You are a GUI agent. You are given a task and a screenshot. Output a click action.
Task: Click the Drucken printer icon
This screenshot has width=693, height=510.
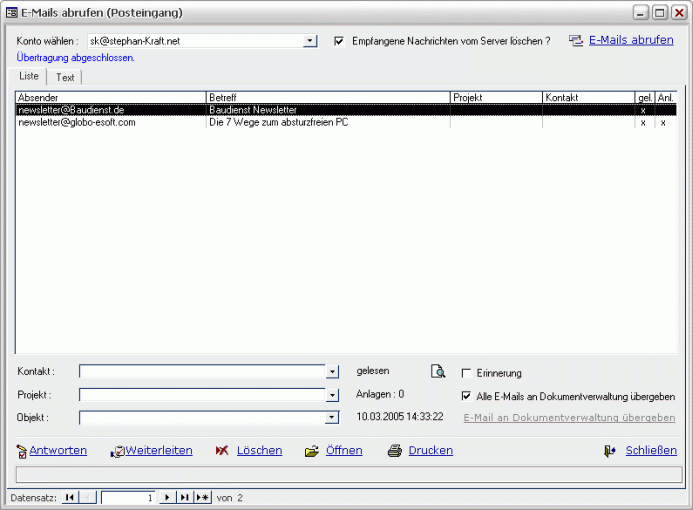[x=395, y=451]
